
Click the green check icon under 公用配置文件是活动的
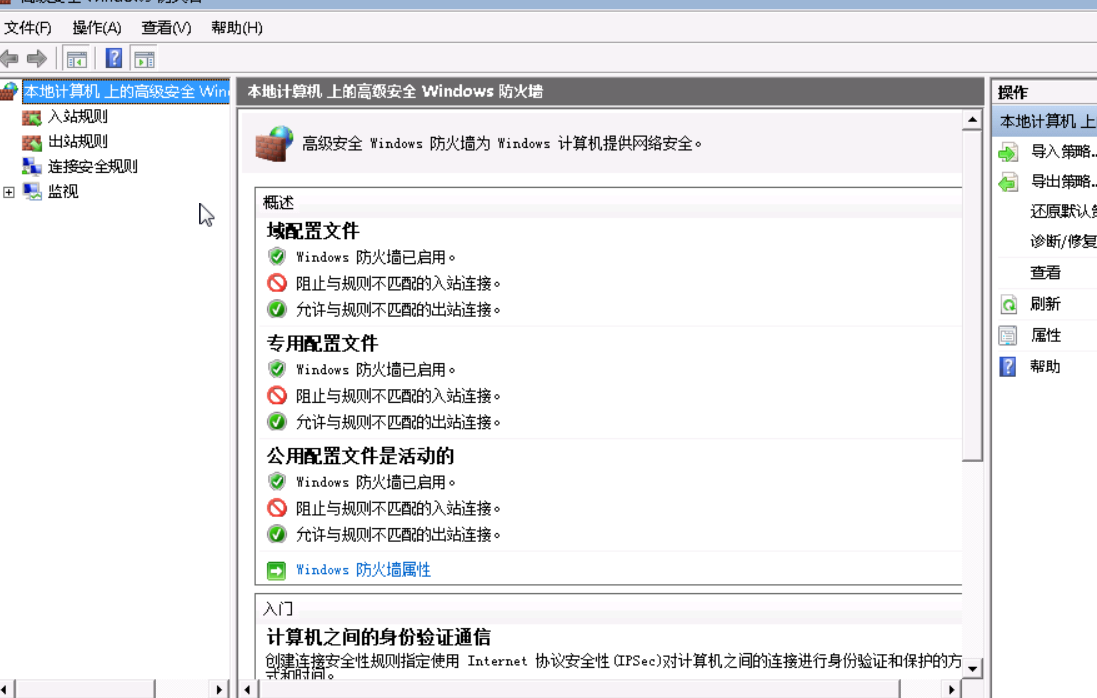coord(277,534)
